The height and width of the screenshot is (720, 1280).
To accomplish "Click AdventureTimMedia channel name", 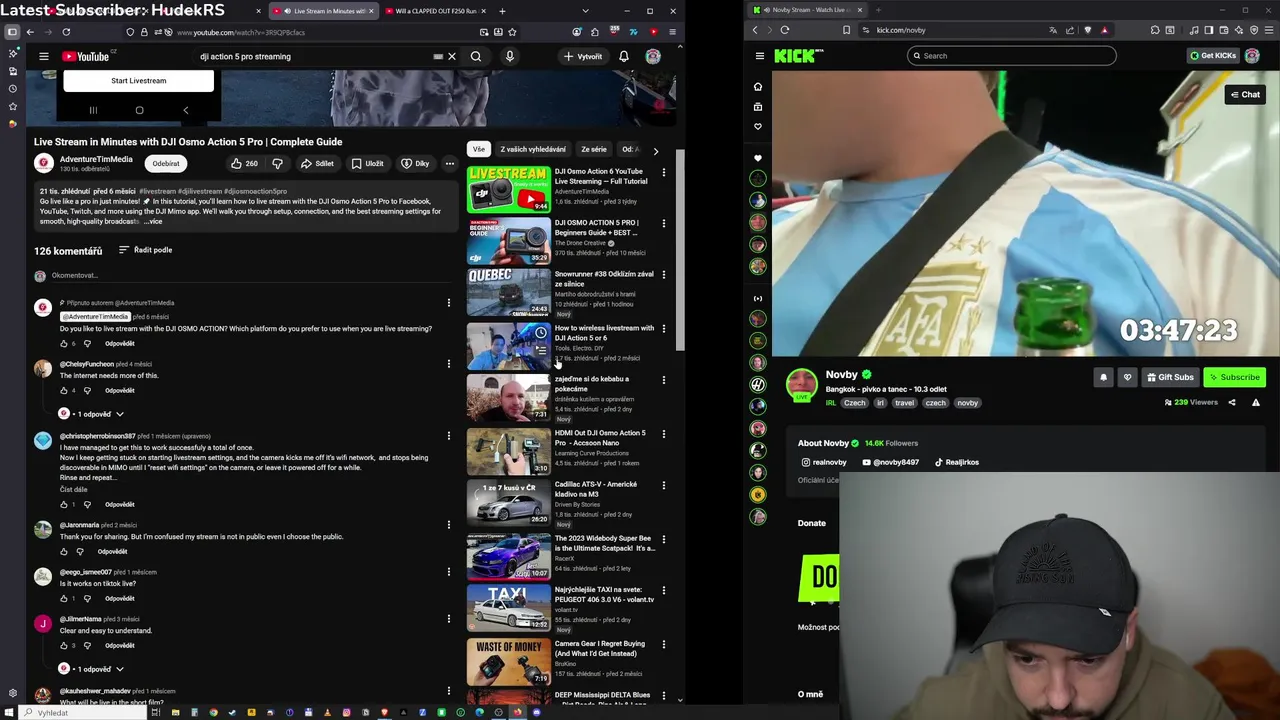I will (96, 159).
